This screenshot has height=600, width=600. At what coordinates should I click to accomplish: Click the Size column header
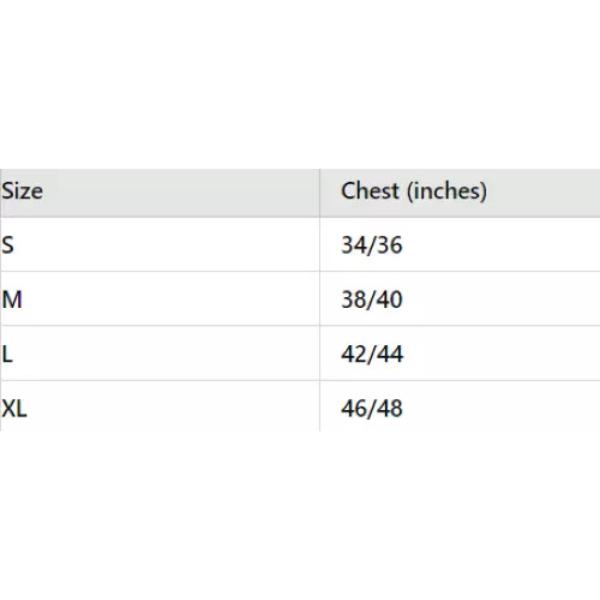tap(160, 193)
